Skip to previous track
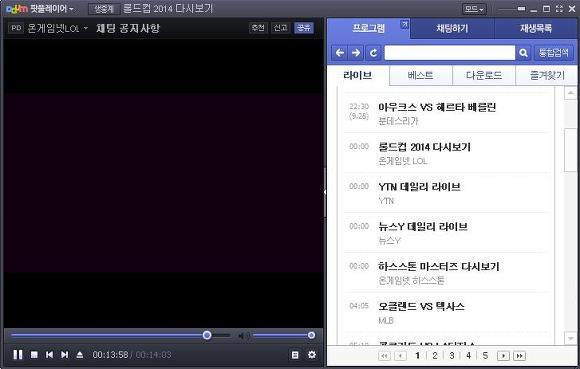Screen dimensions: 580x369 click(49, 355)
